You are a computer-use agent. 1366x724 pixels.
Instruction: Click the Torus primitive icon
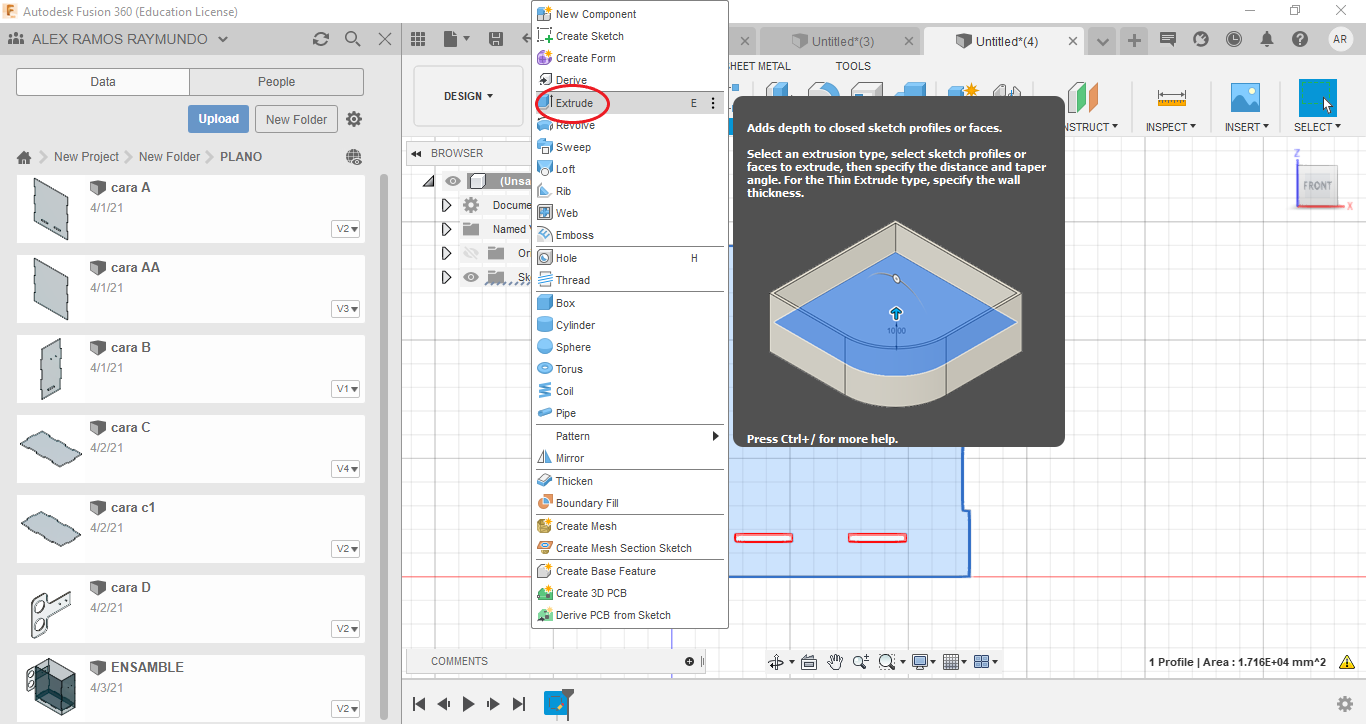[545, 369]
